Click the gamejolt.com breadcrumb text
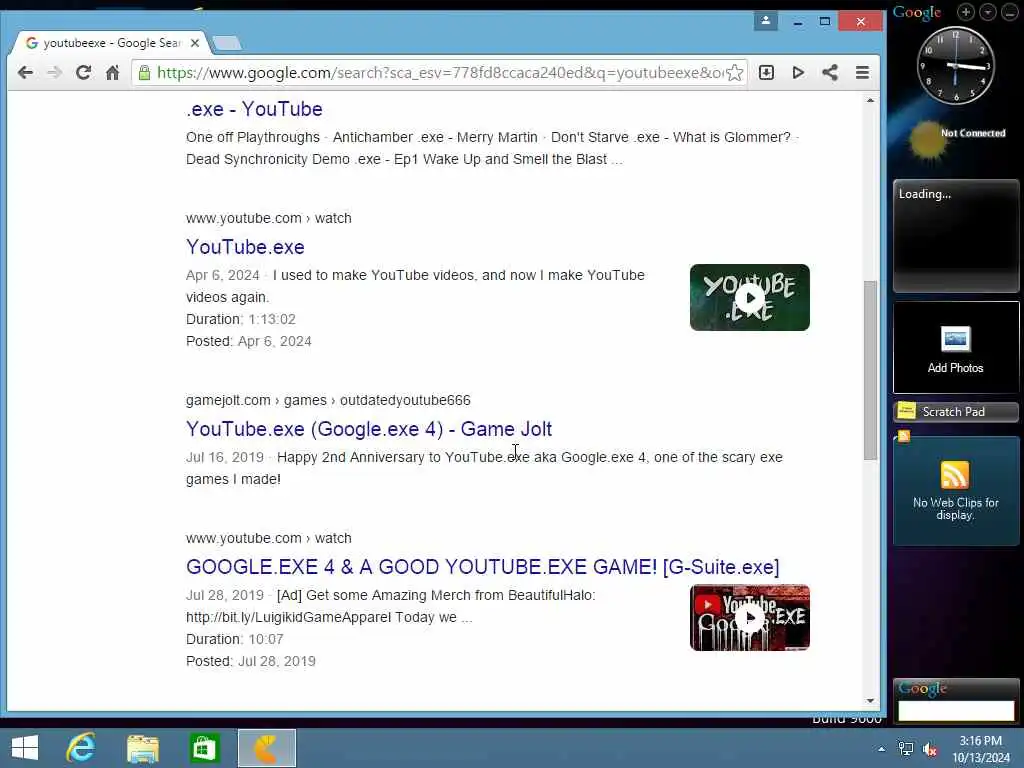1024x768 pixels. (x=328, y=400)
